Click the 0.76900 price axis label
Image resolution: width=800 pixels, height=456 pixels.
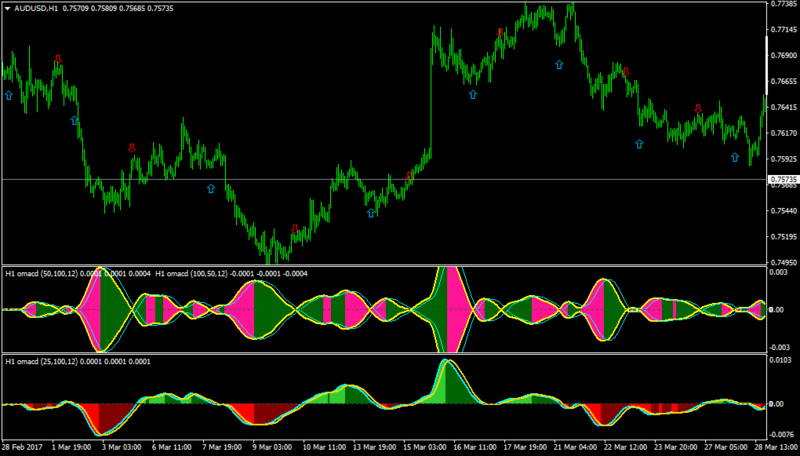(x=784, y=56)
